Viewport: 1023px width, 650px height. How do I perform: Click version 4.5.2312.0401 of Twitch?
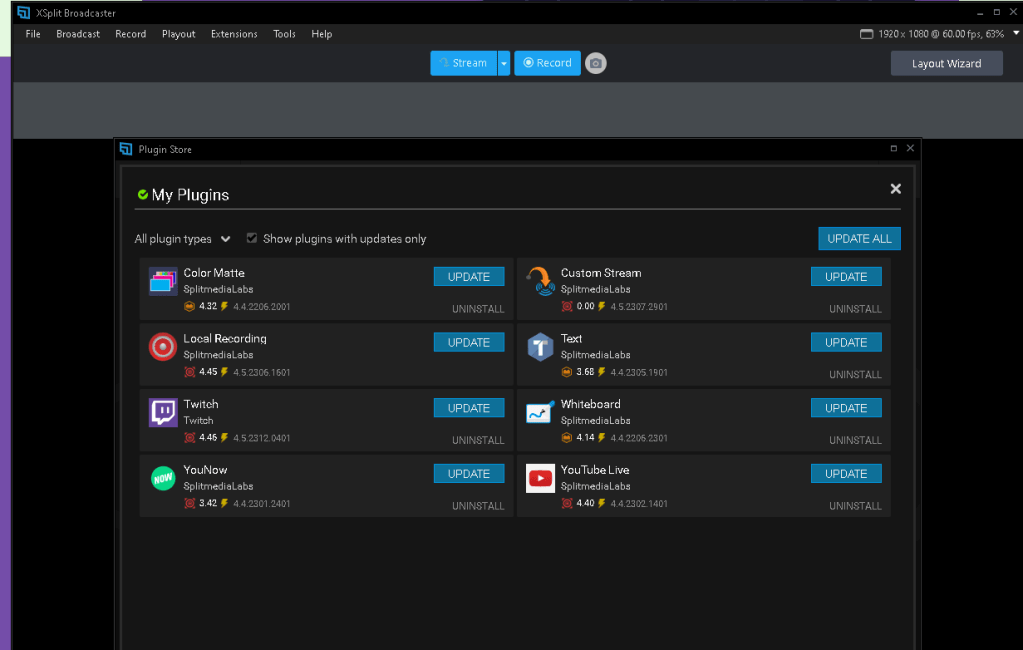(x=262, y=438)
